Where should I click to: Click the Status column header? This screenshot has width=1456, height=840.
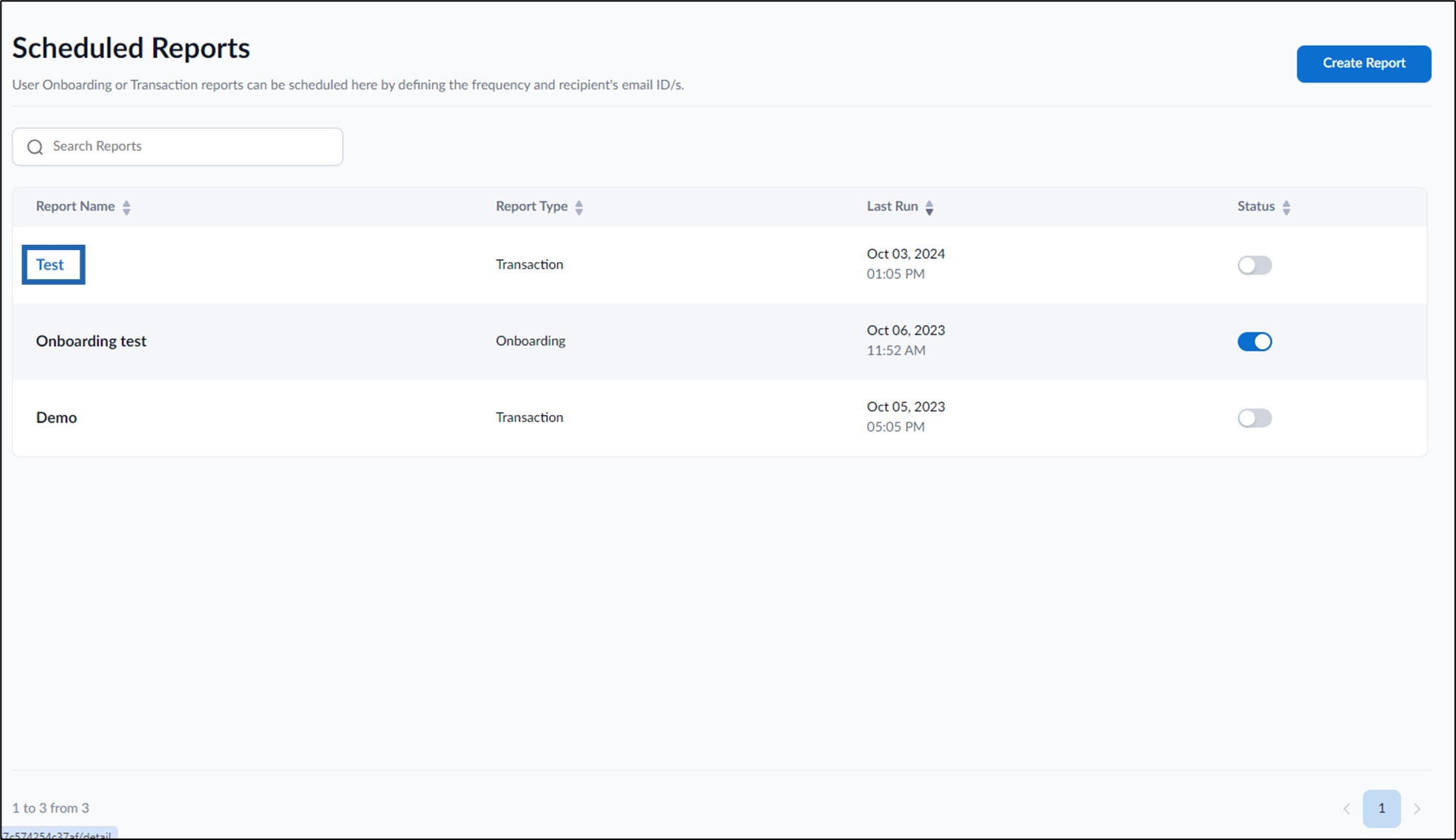coord(1256,206)
